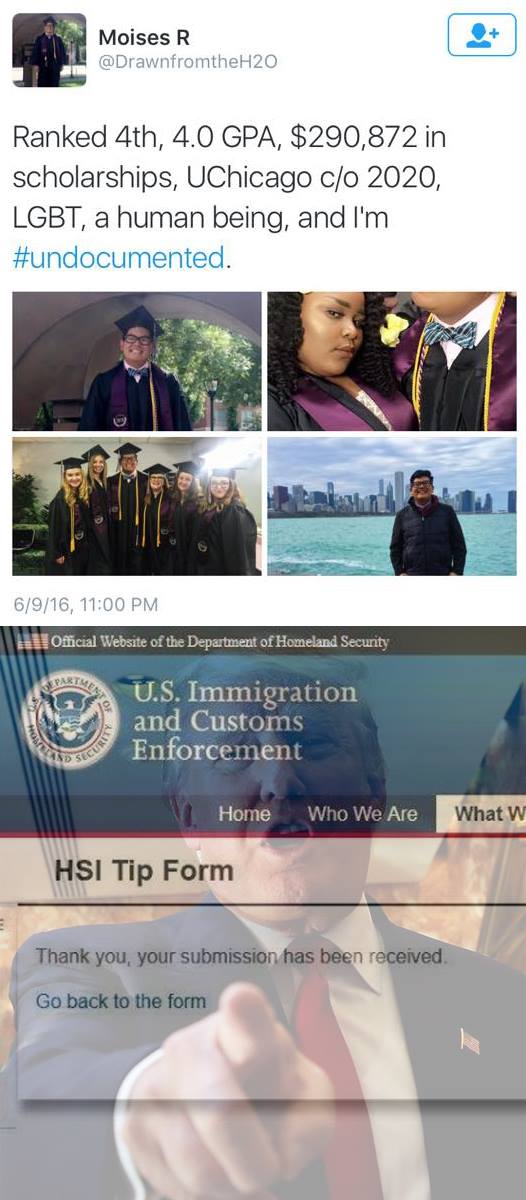Click the Official Website of Homeland Security text

(219, 642)
